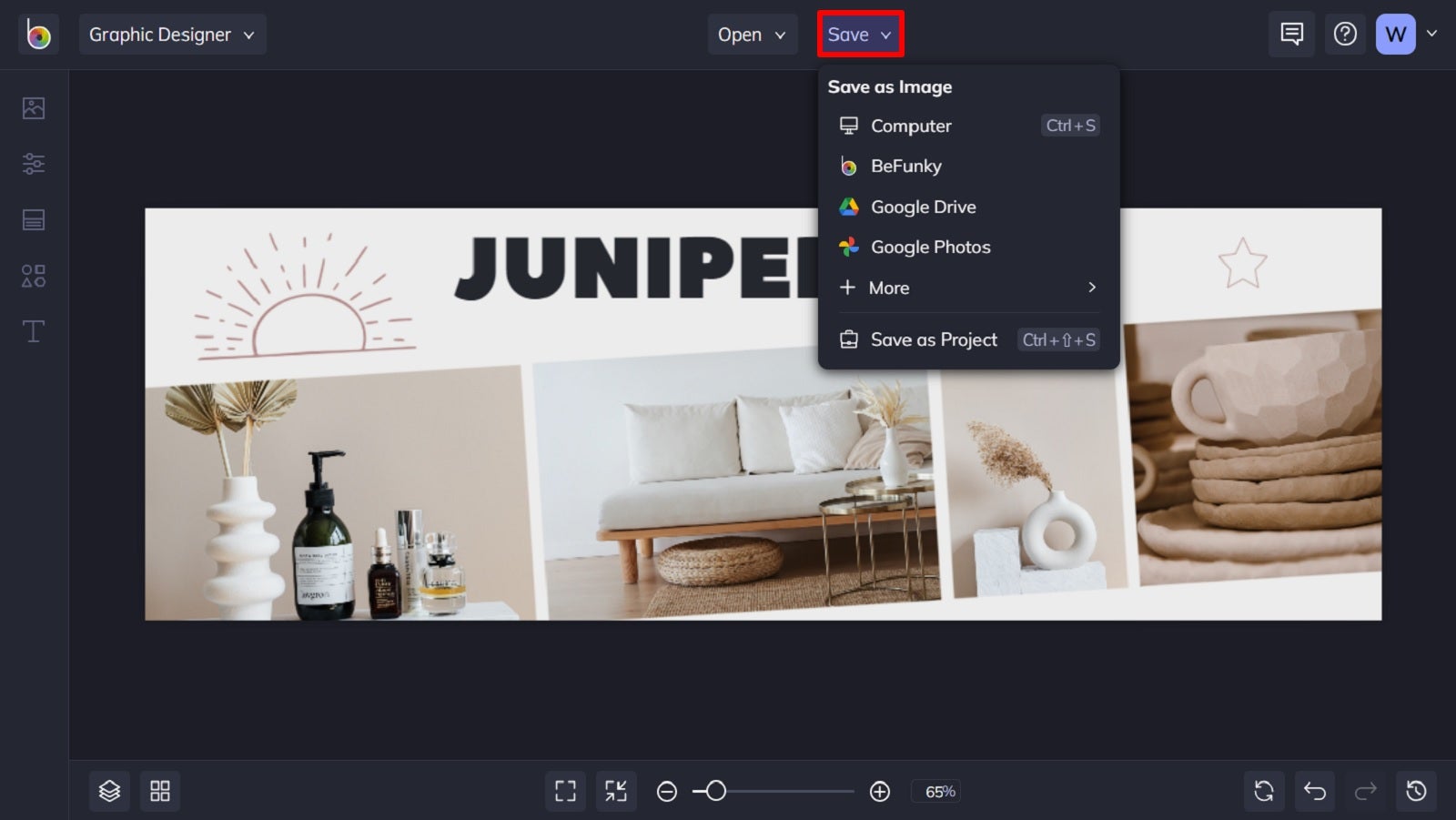Toggle fit-to-screen canvas view
This screenshot has width=1456, height=820.
click(x=616, y=791)
